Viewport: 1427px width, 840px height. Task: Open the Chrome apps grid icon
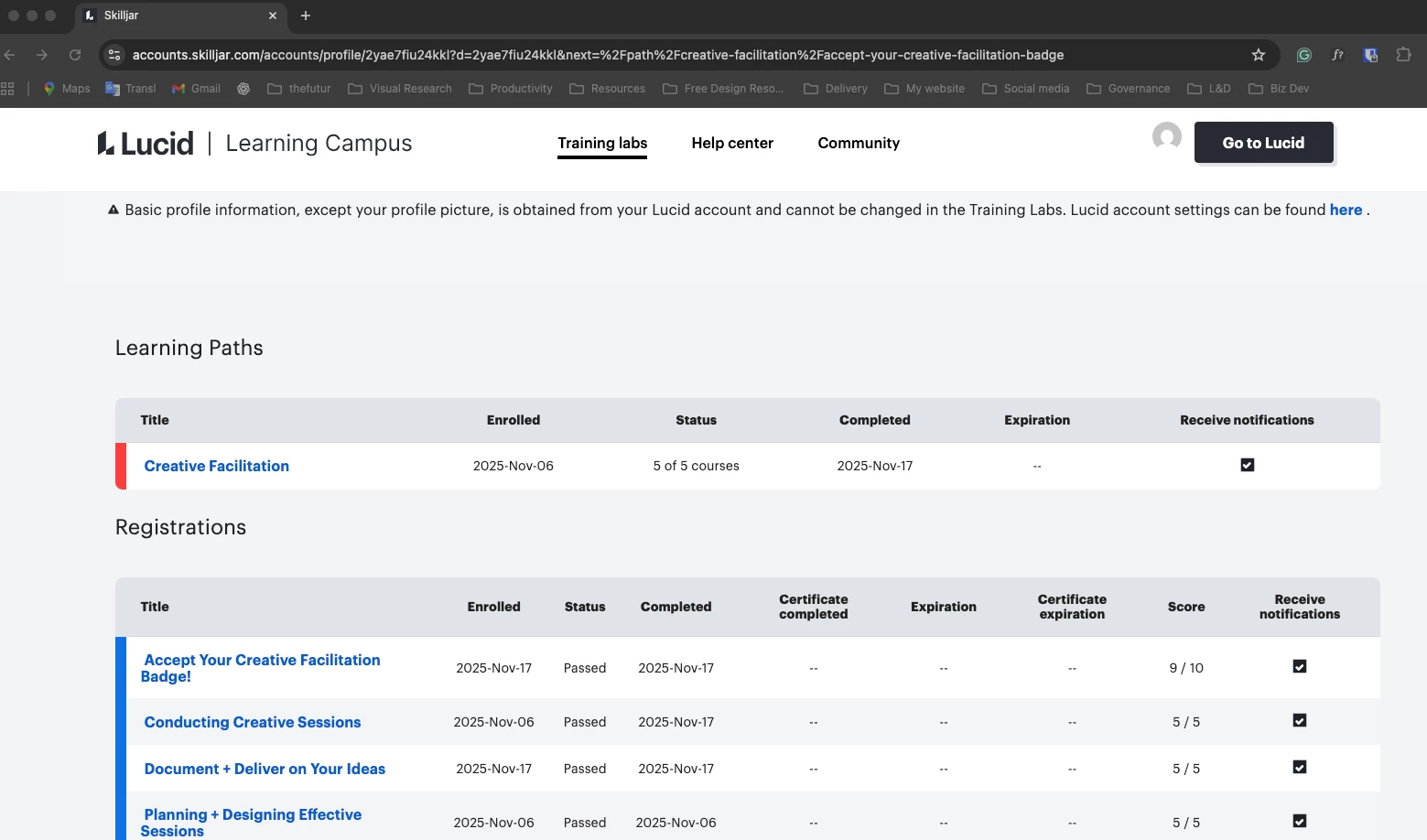(8, 89)
